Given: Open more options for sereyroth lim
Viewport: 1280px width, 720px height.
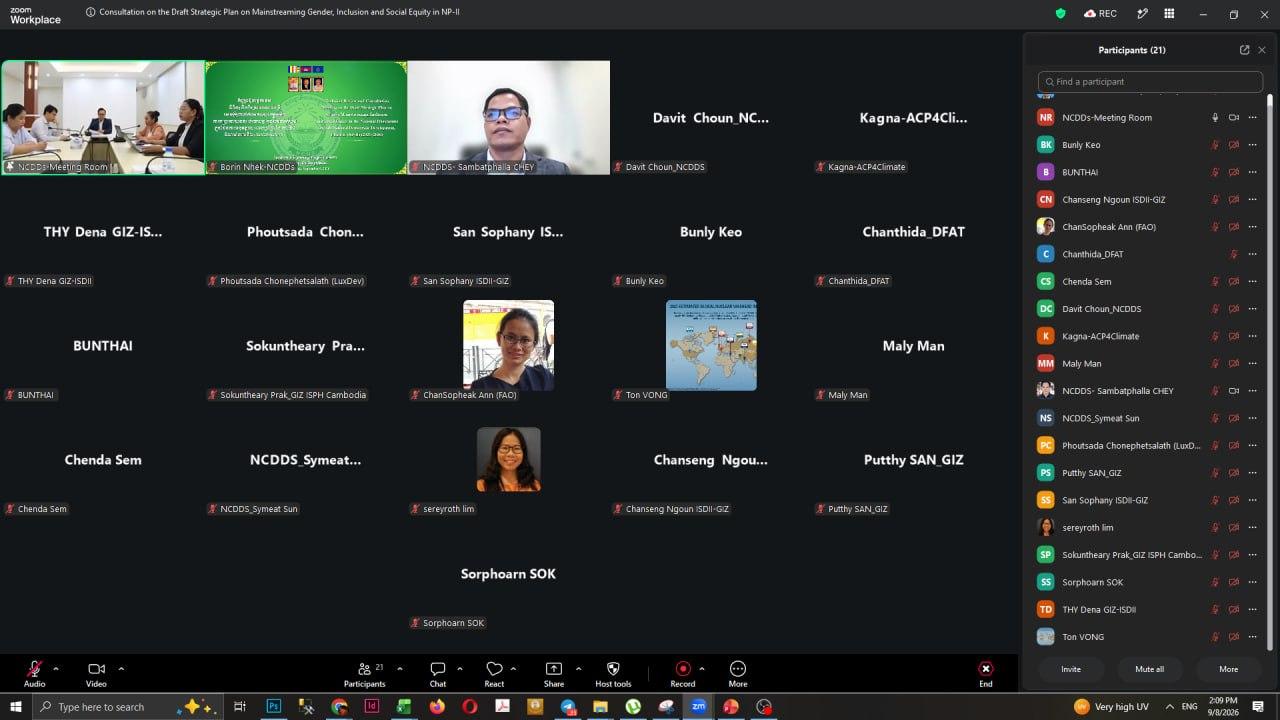Looking at the screenshot, I should (x=1252, y=528).
